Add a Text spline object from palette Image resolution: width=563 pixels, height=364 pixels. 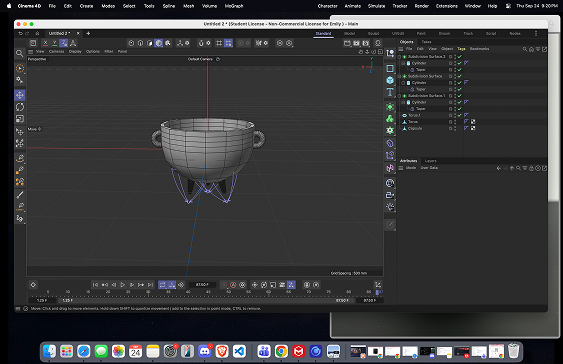click(x=390, y=92)
